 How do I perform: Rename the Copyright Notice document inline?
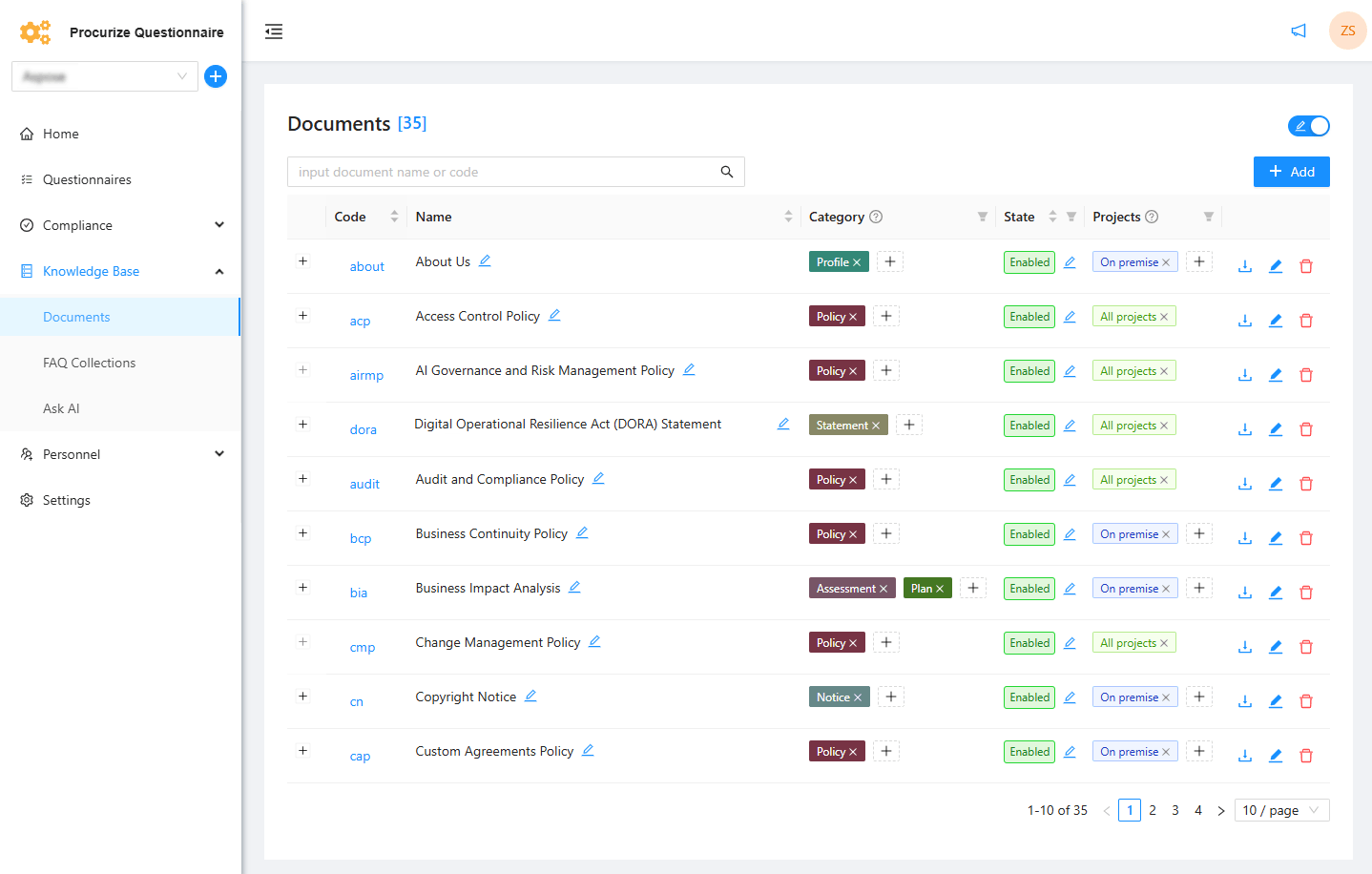coord(530,697)
